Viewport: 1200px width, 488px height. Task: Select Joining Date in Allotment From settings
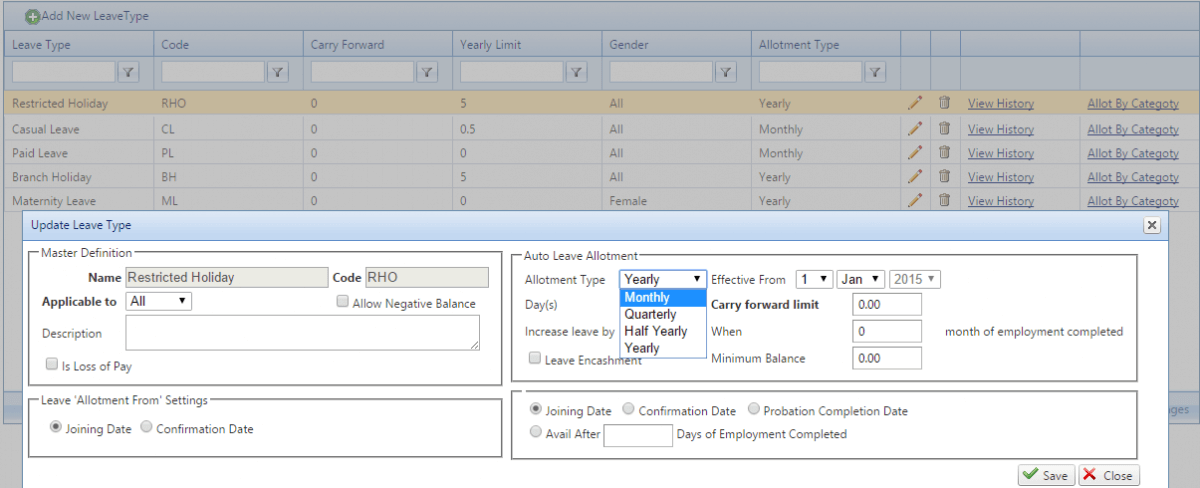pyautogui.click(x=56, y=428)
